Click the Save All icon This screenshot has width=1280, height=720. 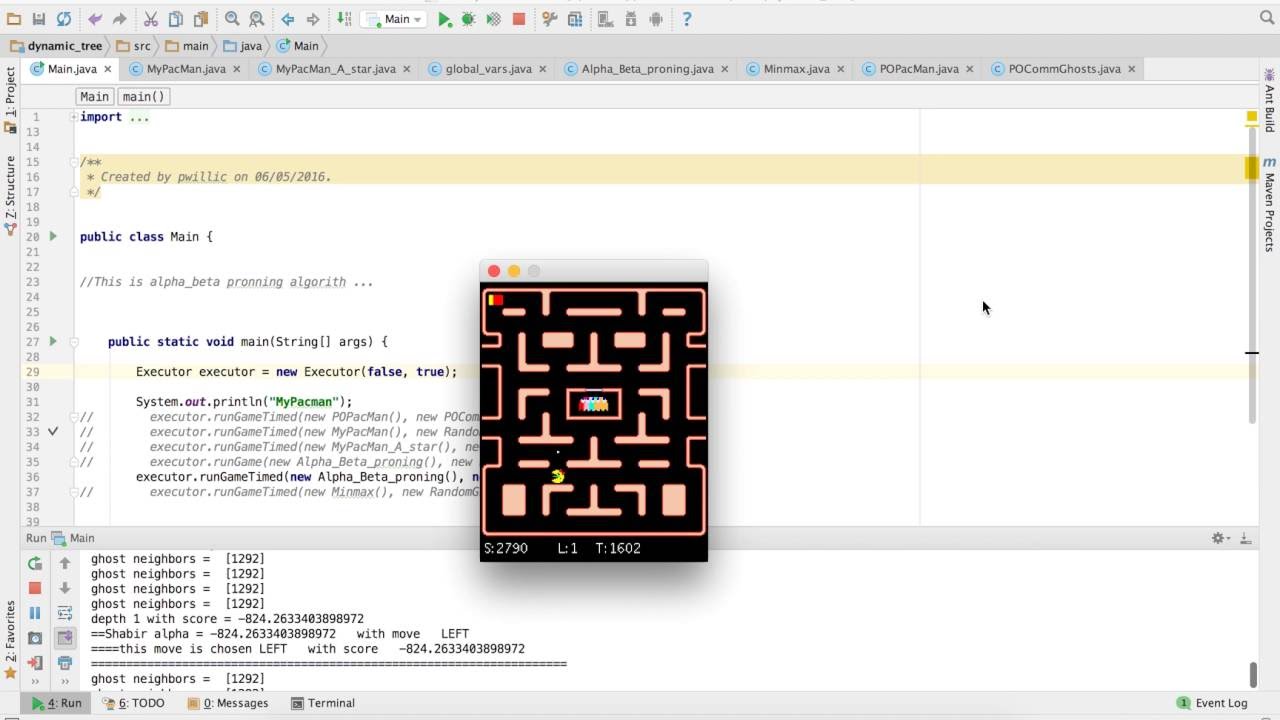click(x=39, y=19)
